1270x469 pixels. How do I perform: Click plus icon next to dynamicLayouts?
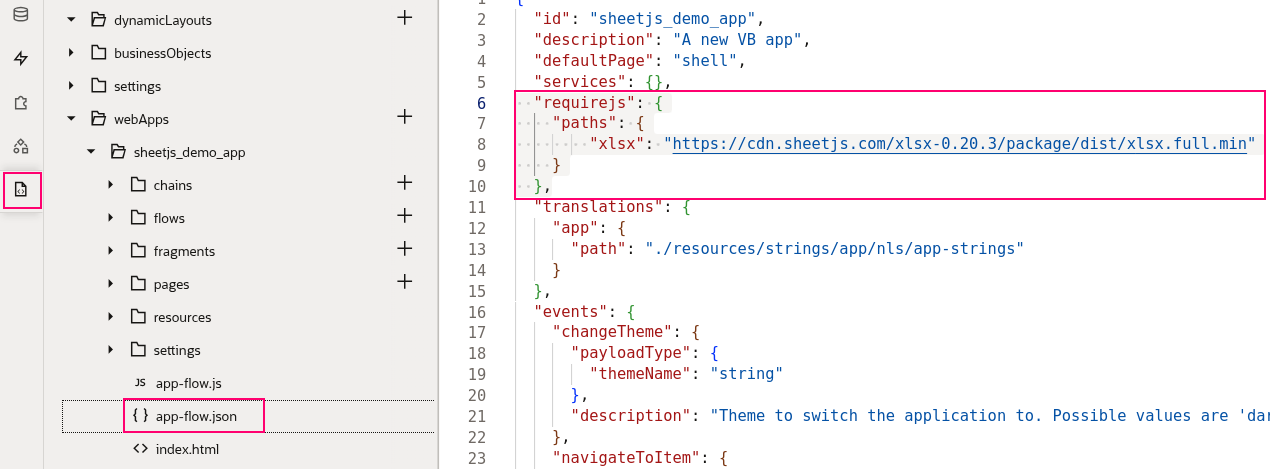point(404,18)
